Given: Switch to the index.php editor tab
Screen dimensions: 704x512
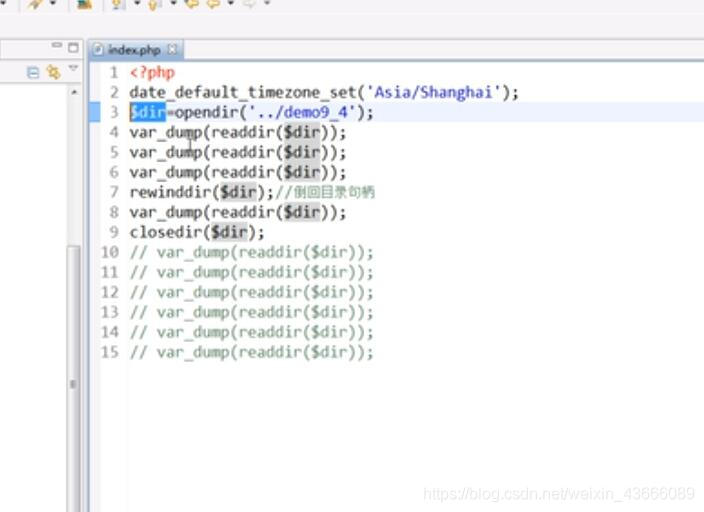Looking at the screenshot, I should click(134, 50).
